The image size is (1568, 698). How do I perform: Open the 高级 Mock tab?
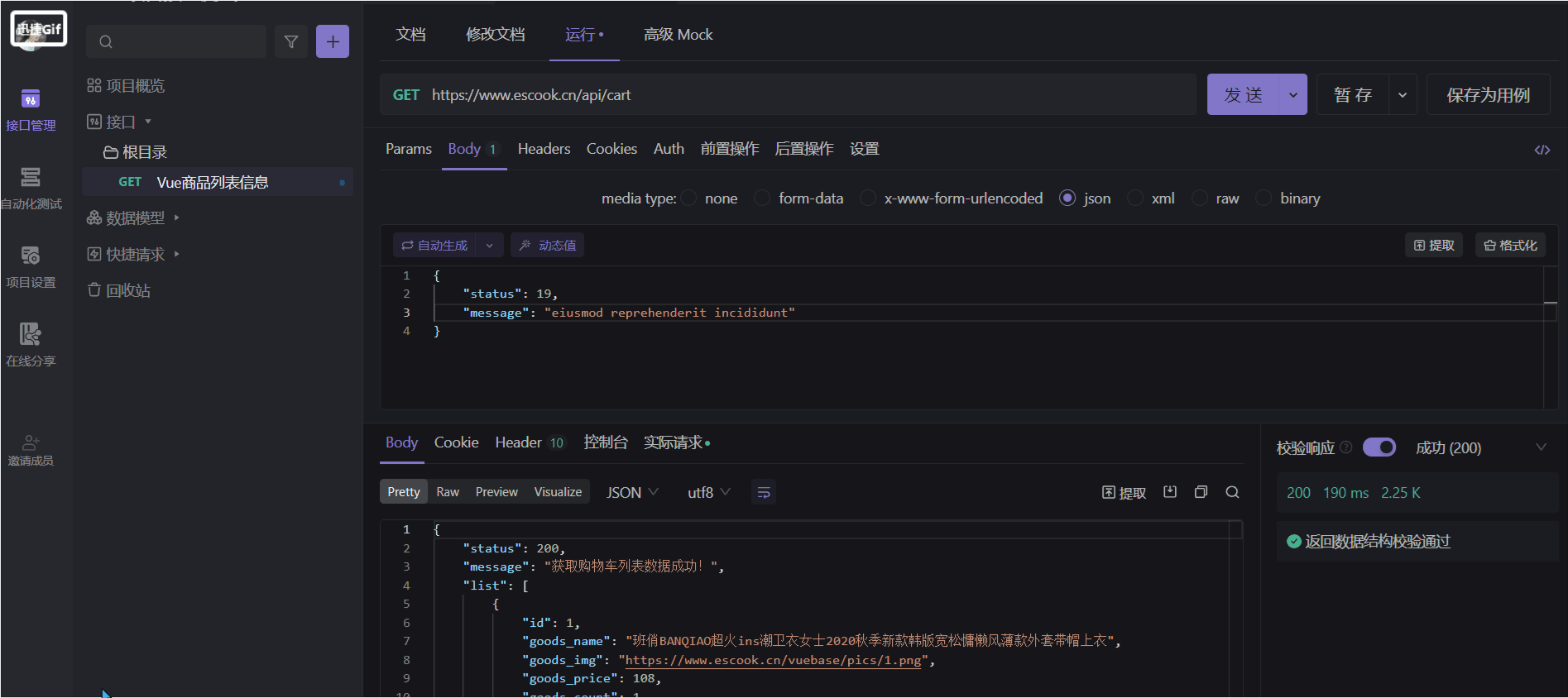(678, 35)
